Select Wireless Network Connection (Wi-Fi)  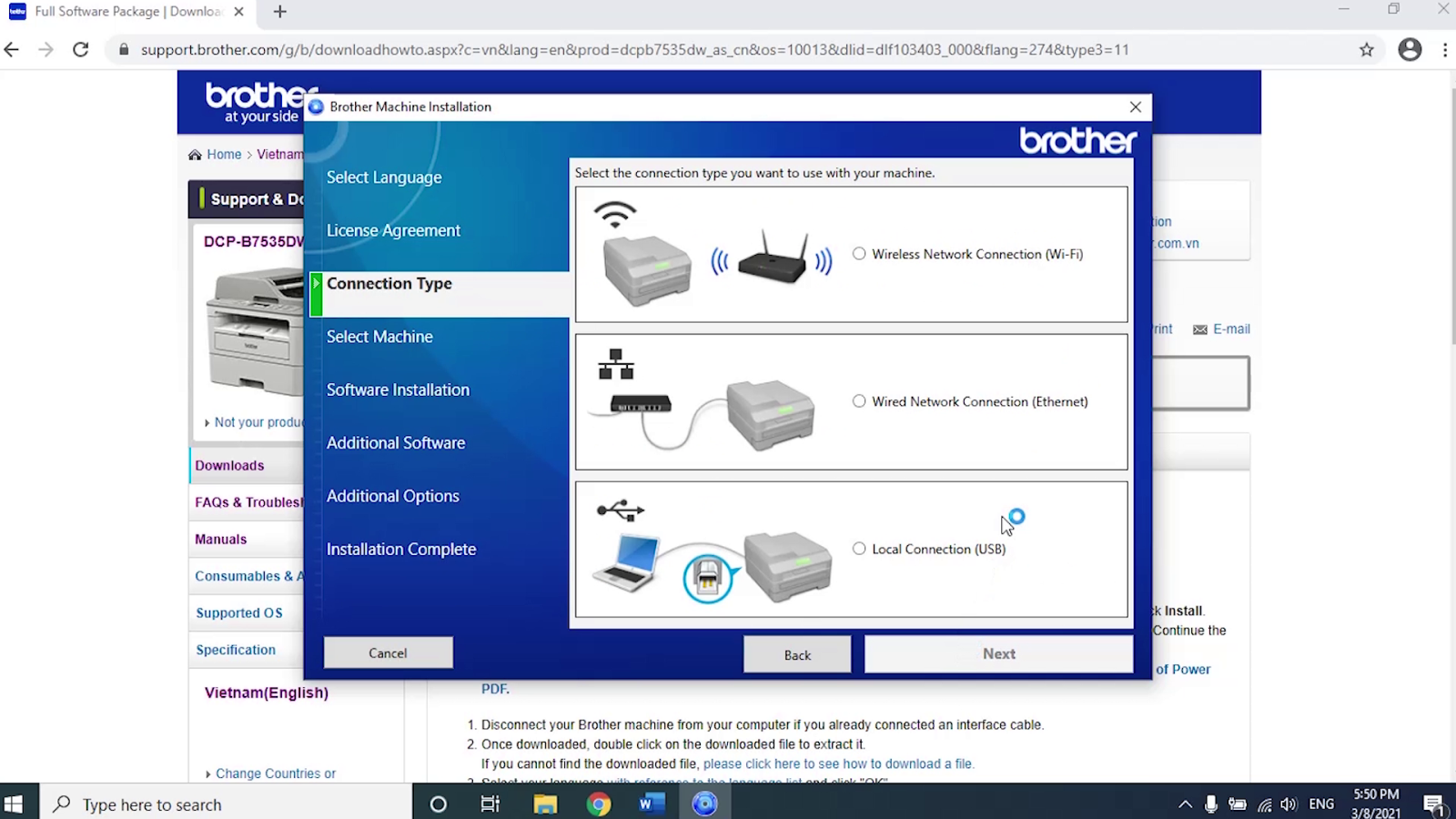tap(858, 254)
